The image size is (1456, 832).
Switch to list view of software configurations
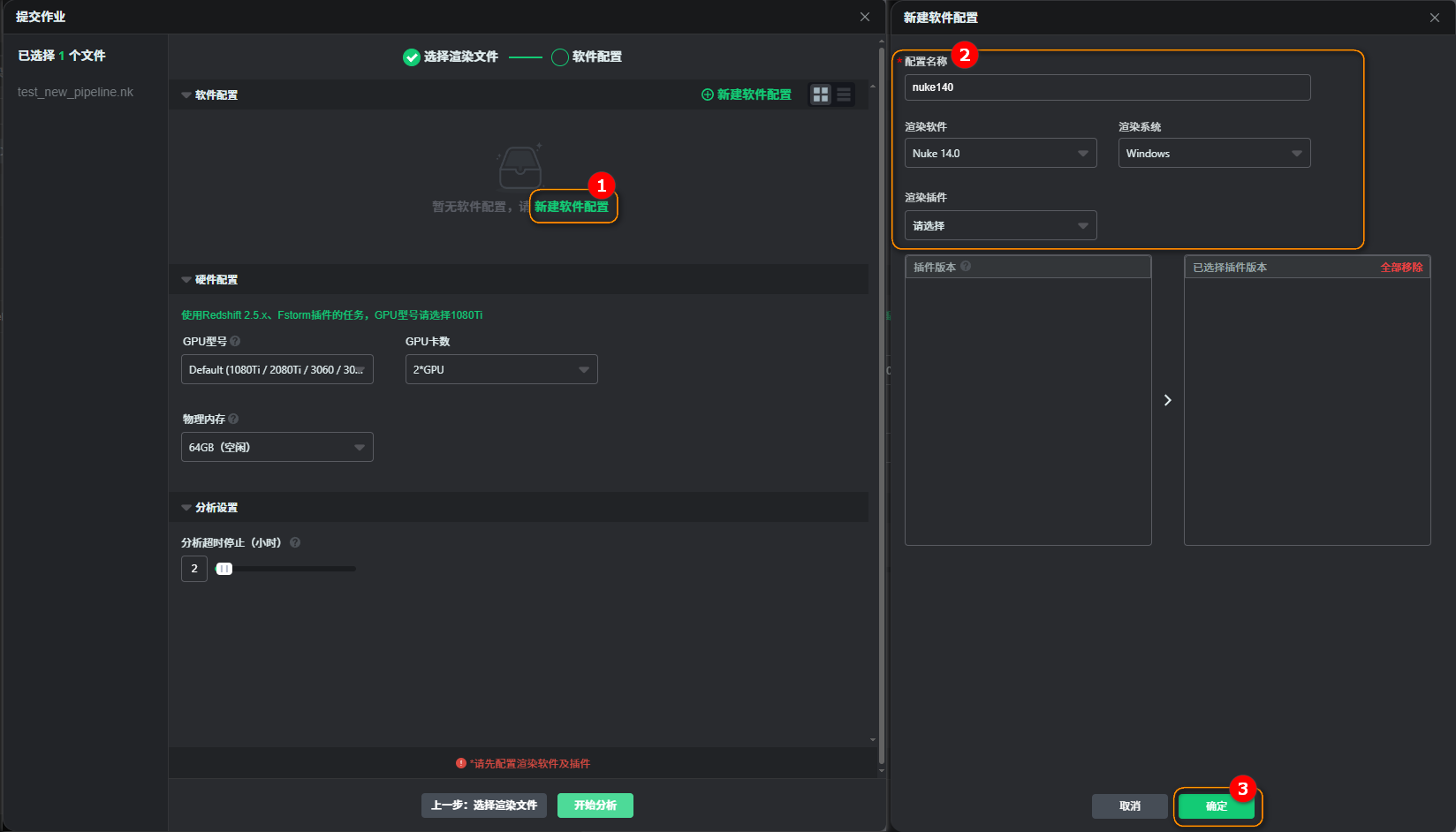pos(844,95)
